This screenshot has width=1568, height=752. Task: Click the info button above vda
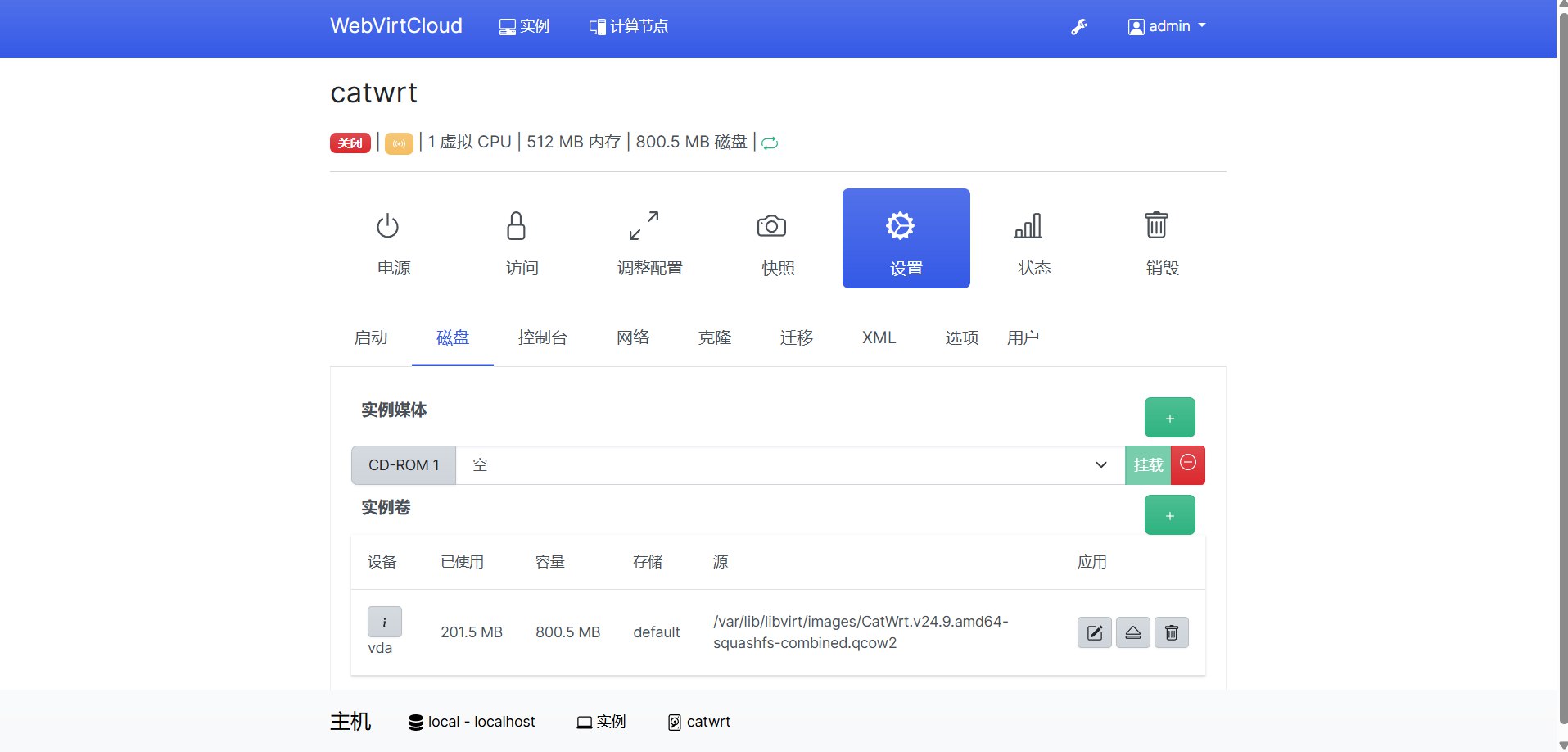pyautogui.click(x=385, y=622)
